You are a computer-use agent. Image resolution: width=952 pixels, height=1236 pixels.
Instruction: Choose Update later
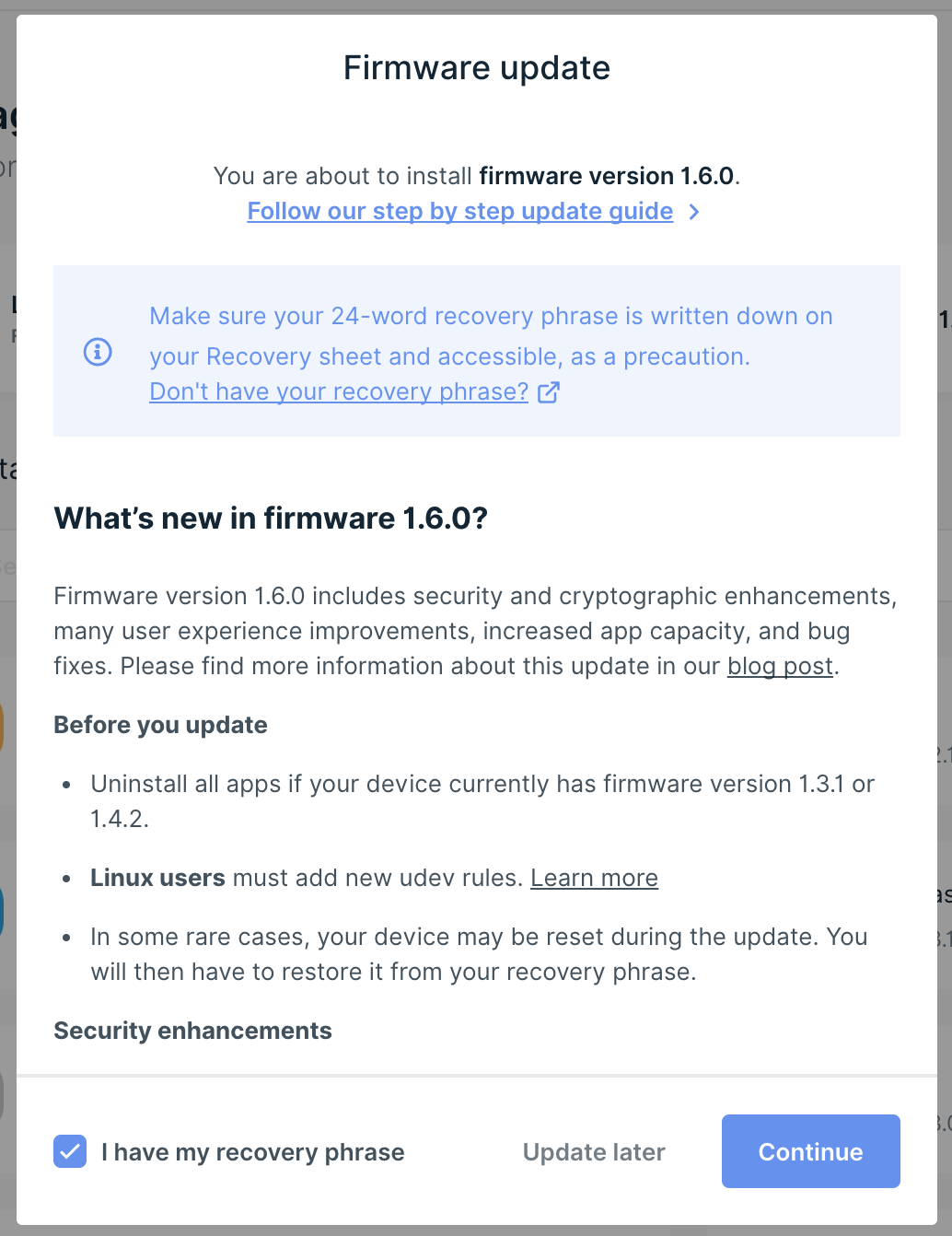pos(594,1152)
